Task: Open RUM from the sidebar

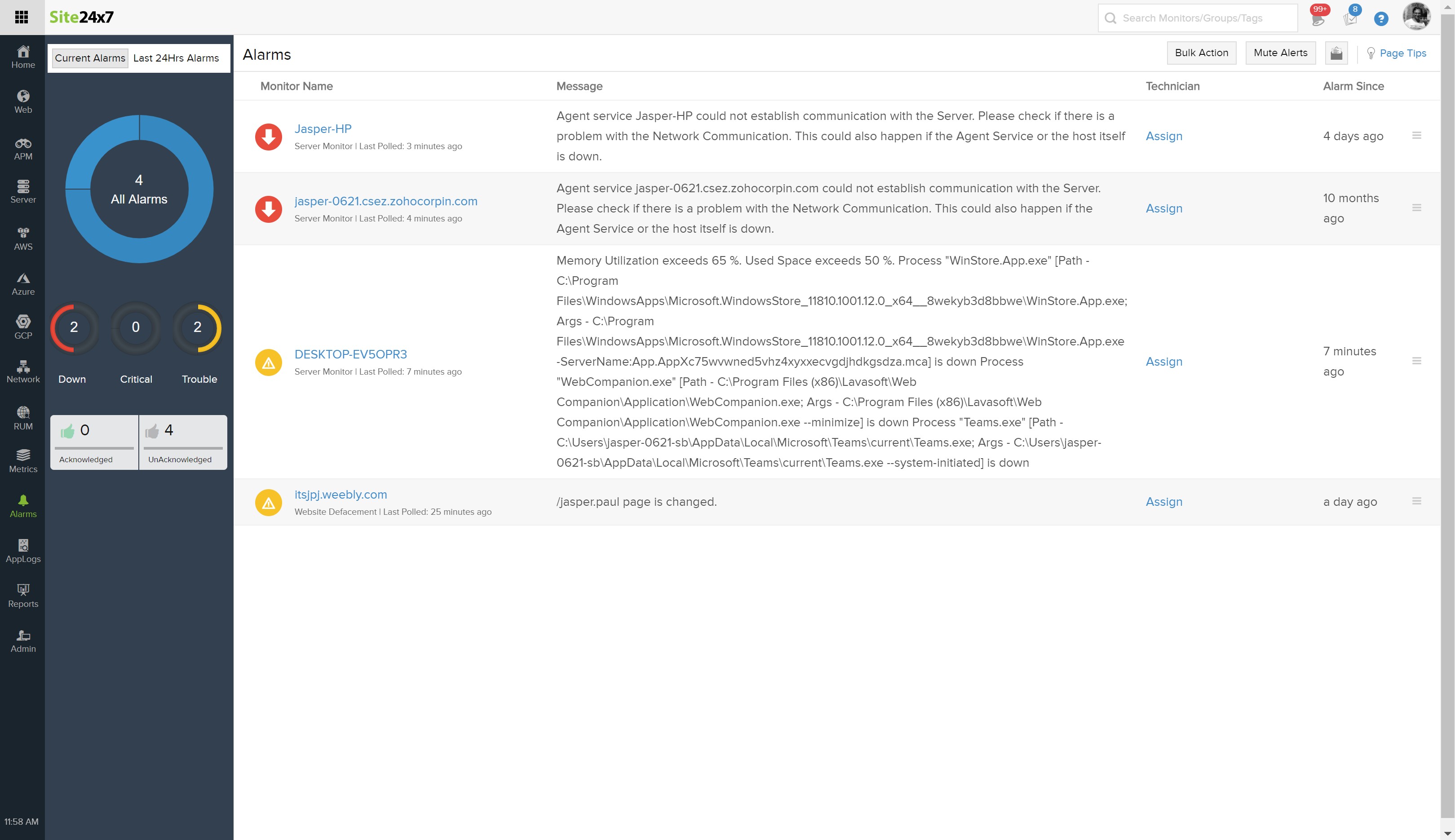Action: tap(23, 418)
